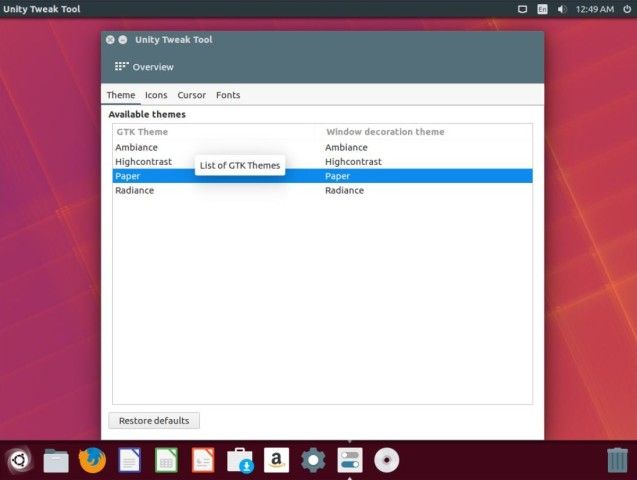Open System Settings gear in dock
Viewport: 637px width, 480px height.
313,460
